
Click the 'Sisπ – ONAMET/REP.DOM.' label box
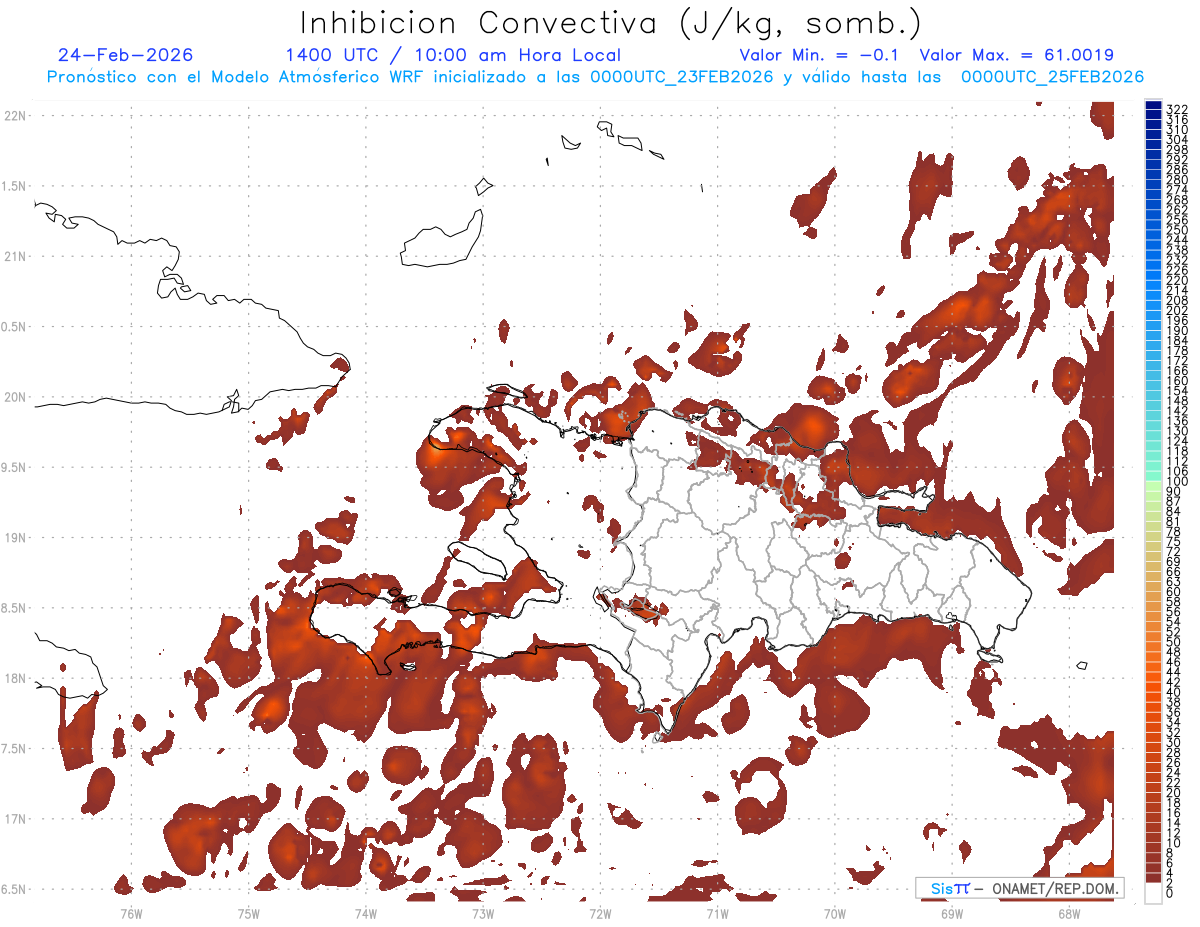click(x=1019, y=888)
